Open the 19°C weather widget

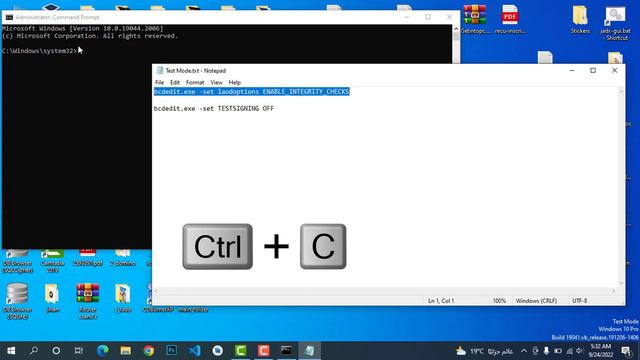coord(484,351)
